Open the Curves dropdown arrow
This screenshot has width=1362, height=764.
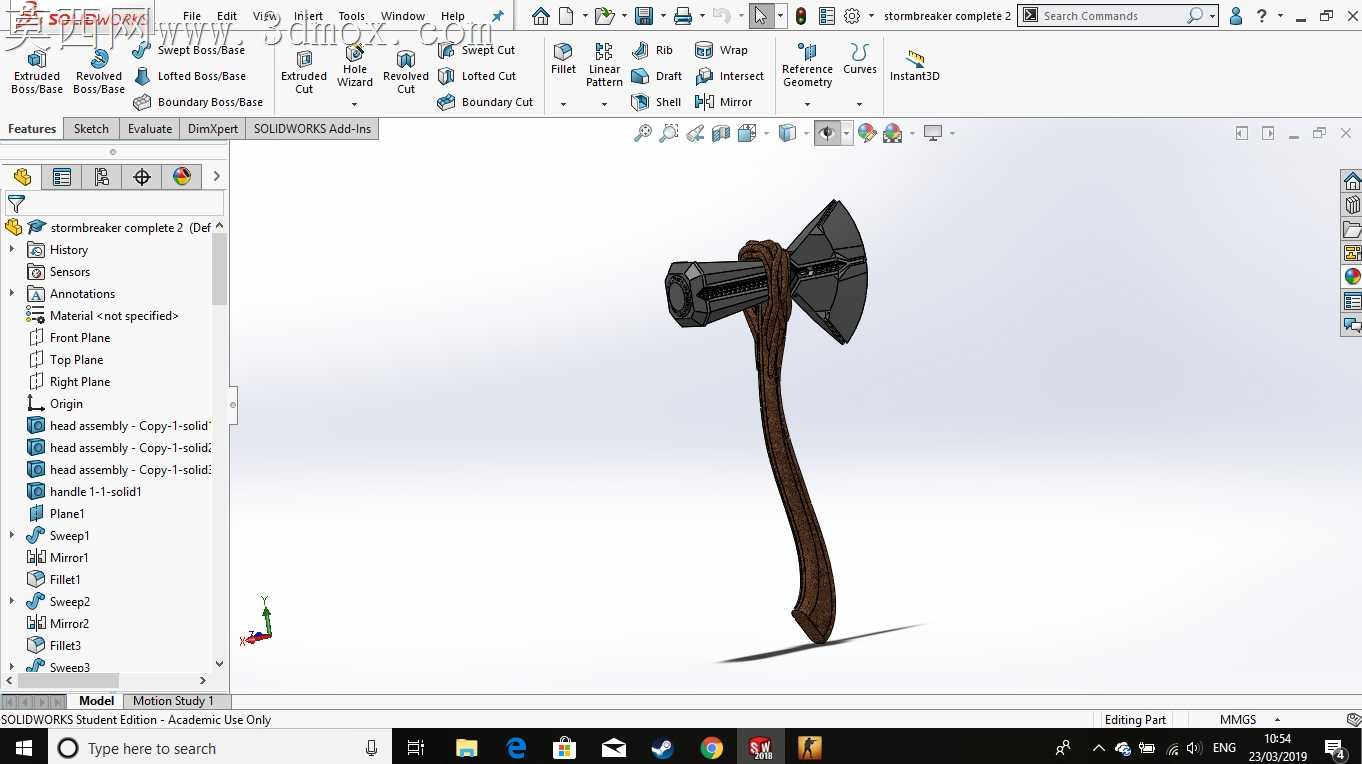pos(859,104)
